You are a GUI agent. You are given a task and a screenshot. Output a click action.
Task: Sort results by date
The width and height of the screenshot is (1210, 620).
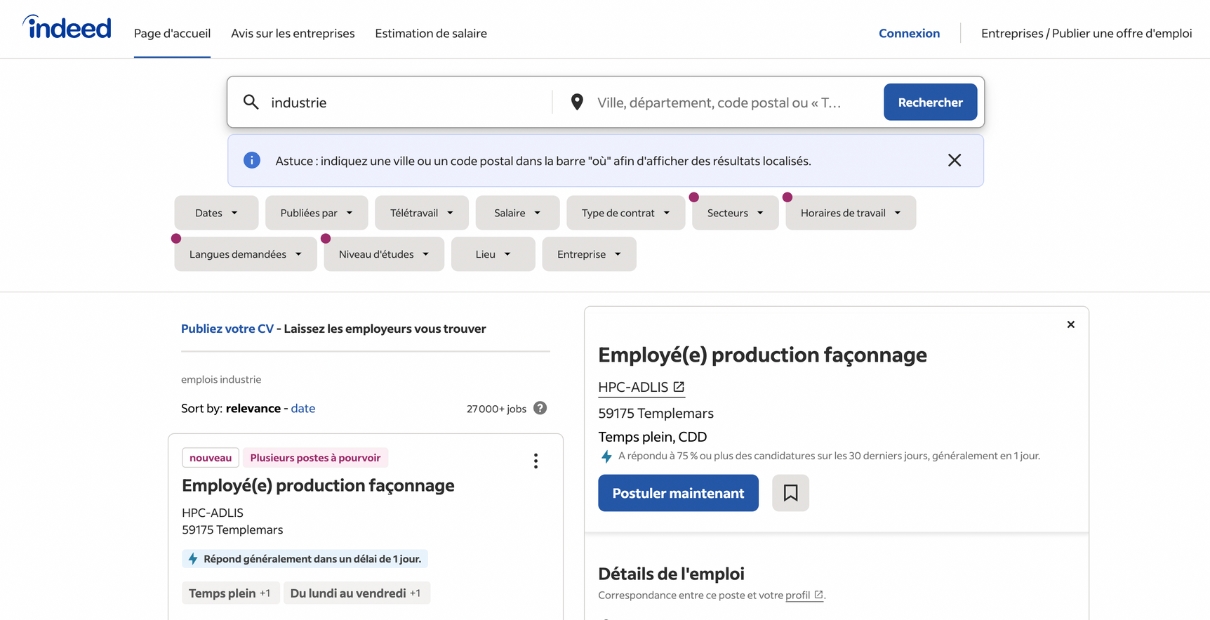click(303, 408)
